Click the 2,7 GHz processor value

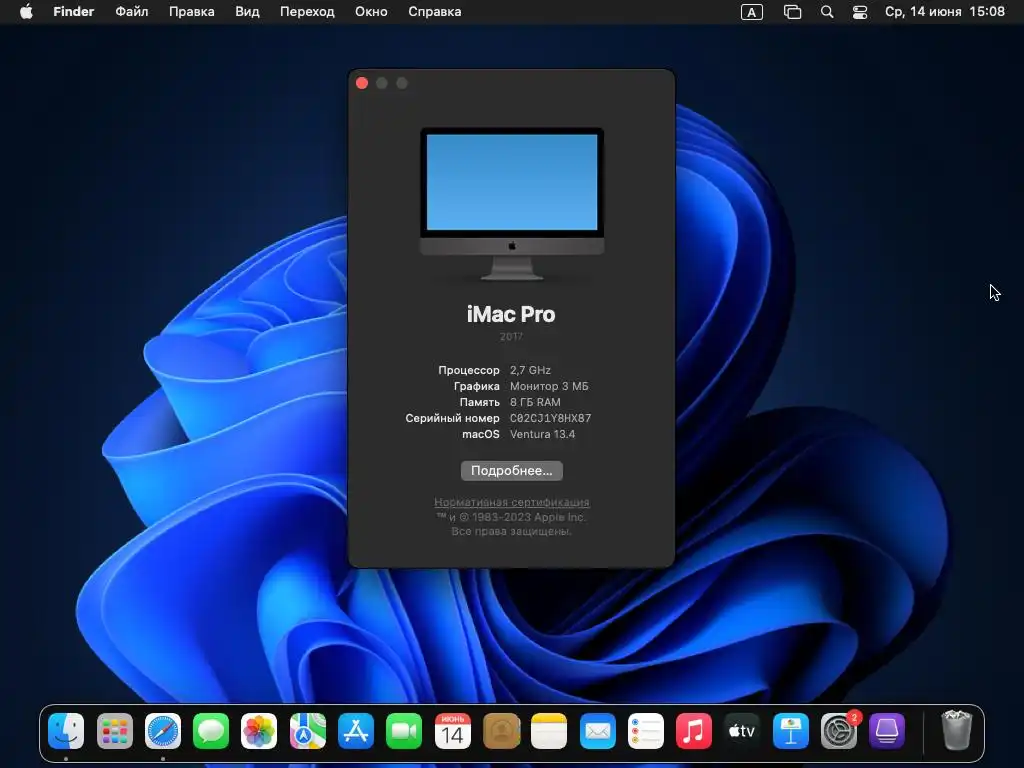pos(530,370)
